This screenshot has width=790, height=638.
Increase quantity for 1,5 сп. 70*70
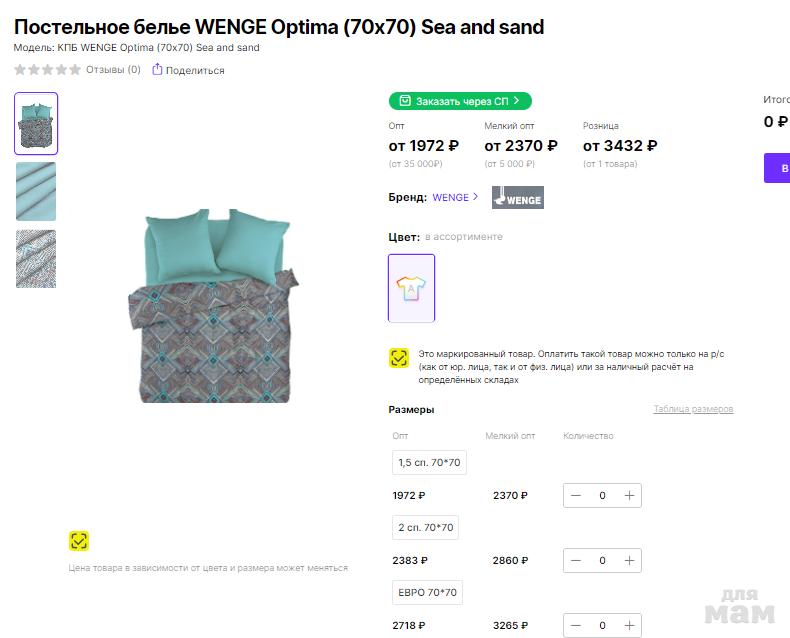coord(629,496)
